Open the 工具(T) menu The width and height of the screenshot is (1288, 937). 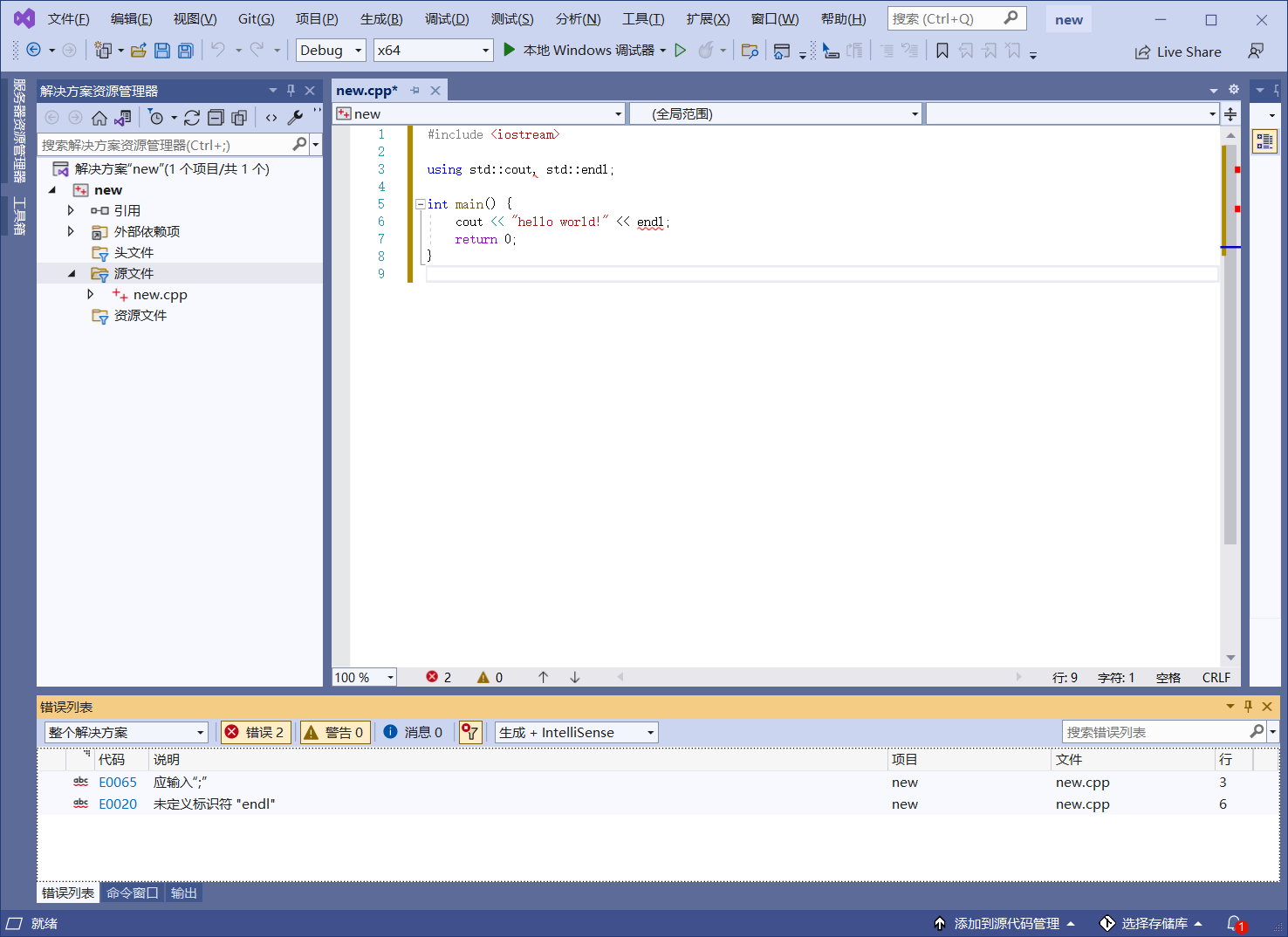(643, 19)
